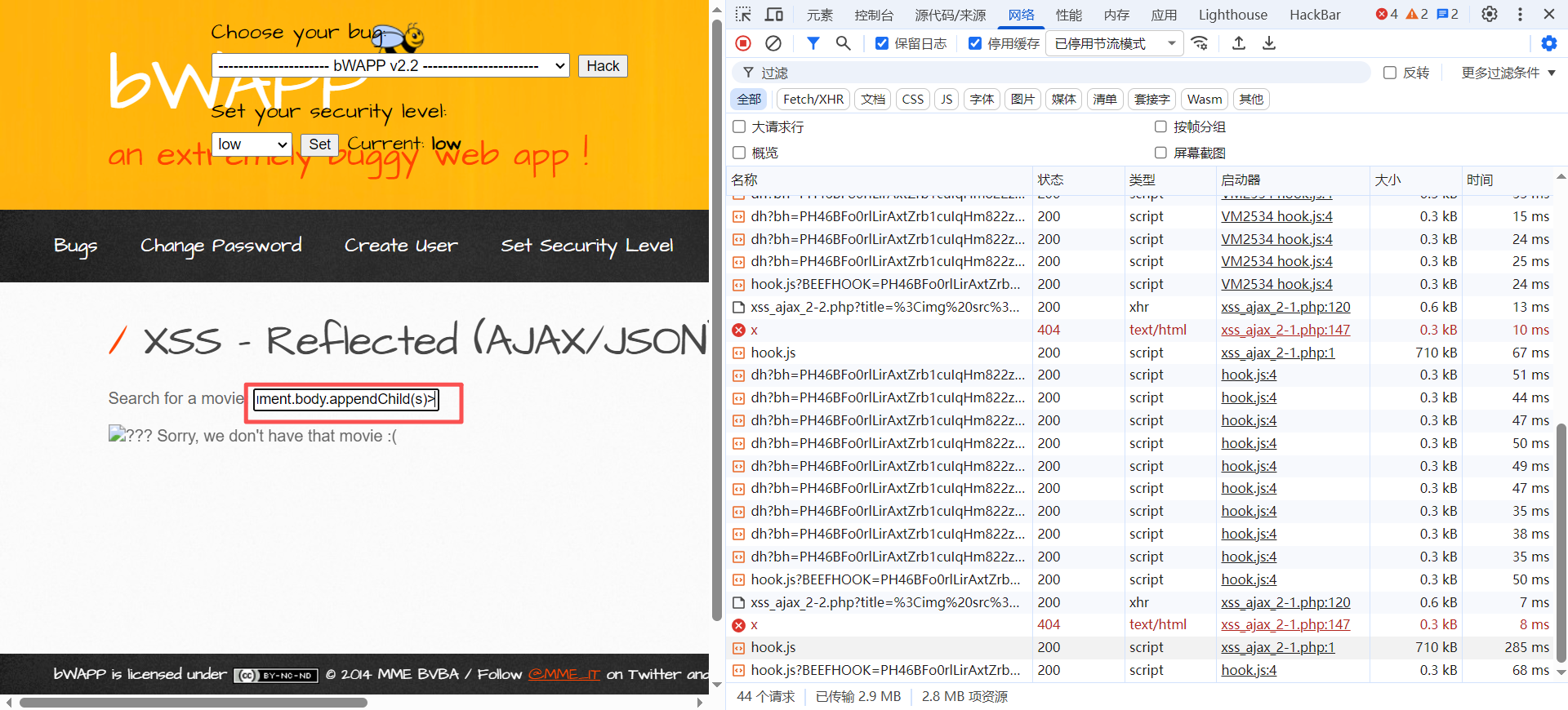Click the red error count badge
Image resolution: width=1568 pixels, height=710 pixels.
tap(1387, 14)
